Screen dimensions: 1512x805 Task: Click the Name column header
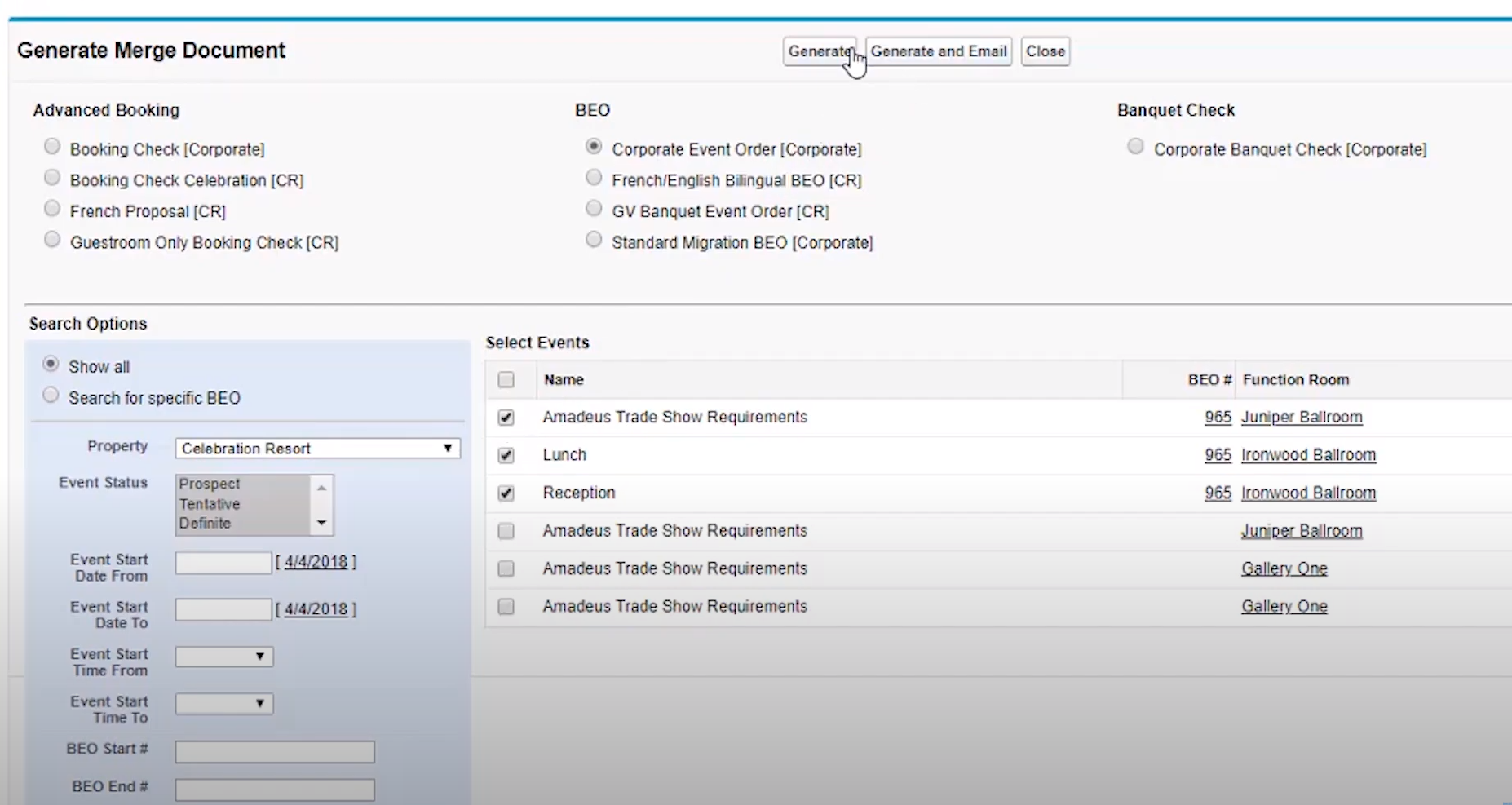point(564,380)
